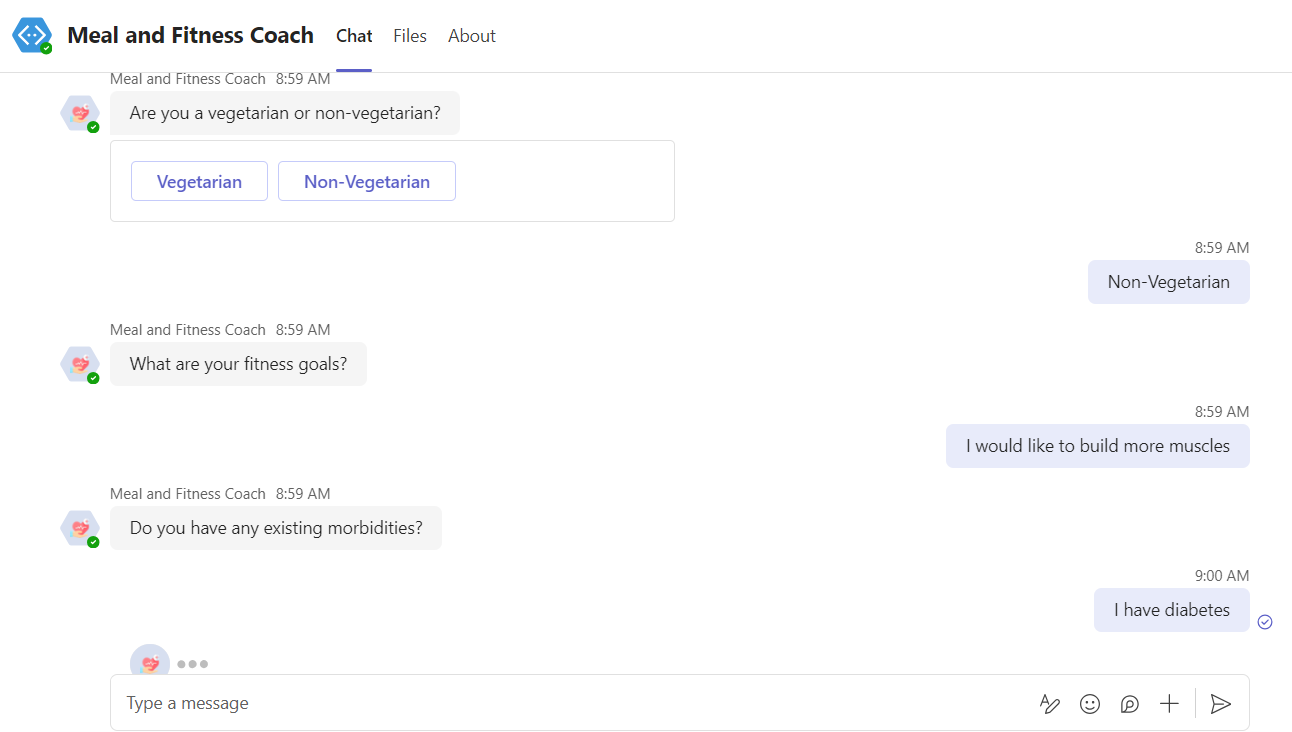Select the Non-Vegetarian option
The height and width of the screenshot is (732, 1292).
click(x=366, y=181)
